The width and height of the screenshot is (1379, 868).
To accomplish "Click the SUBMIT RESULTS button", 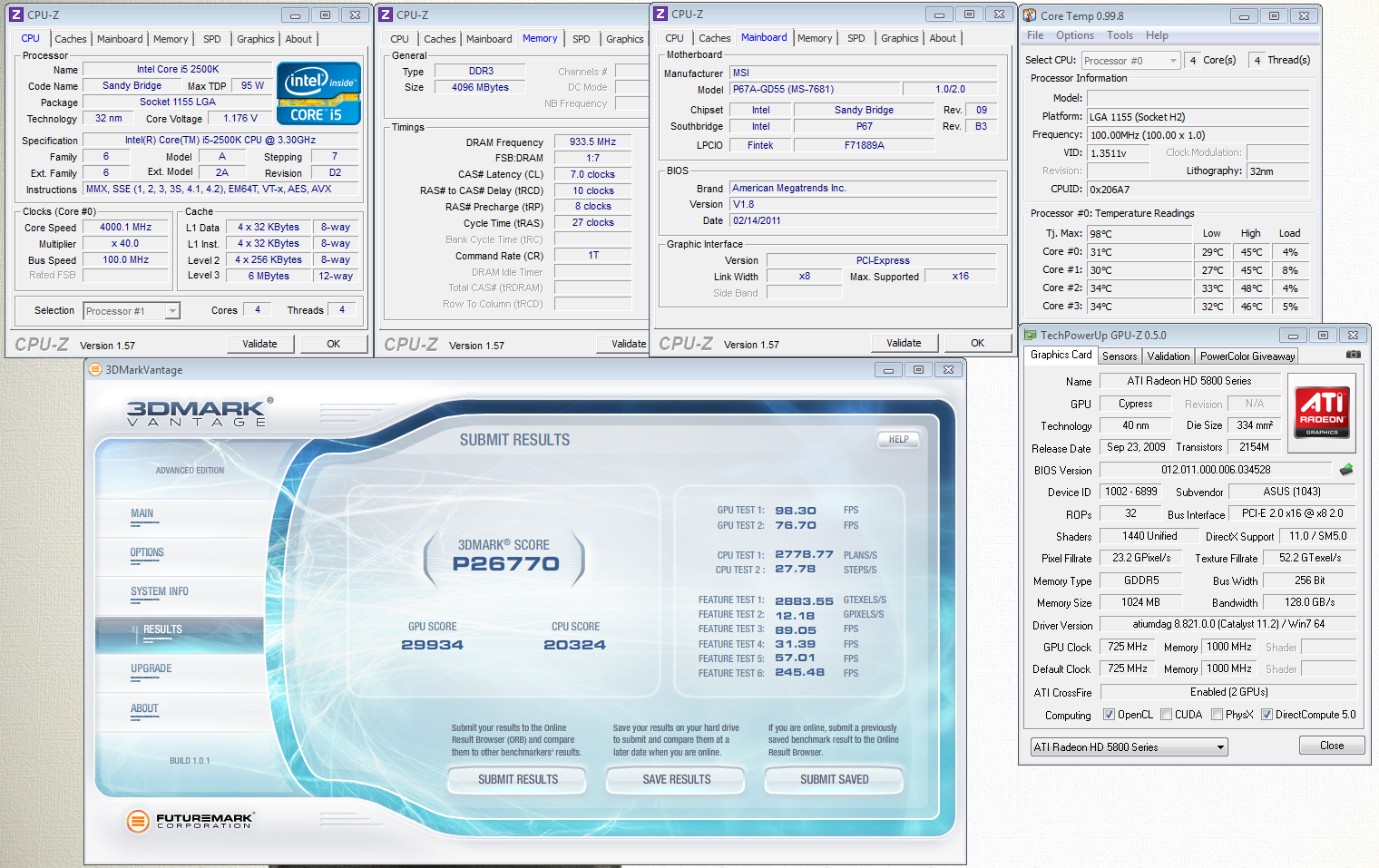I will pos(518,779).
